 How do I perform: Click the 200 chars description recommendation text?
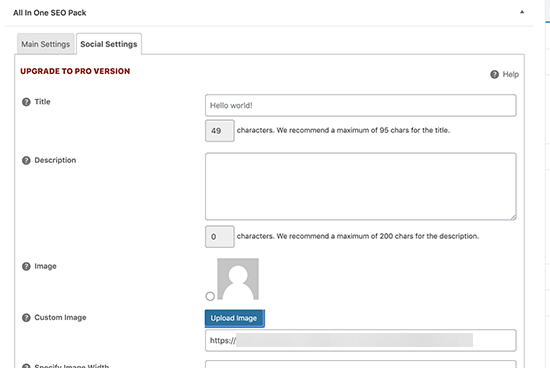click(358, 236)
